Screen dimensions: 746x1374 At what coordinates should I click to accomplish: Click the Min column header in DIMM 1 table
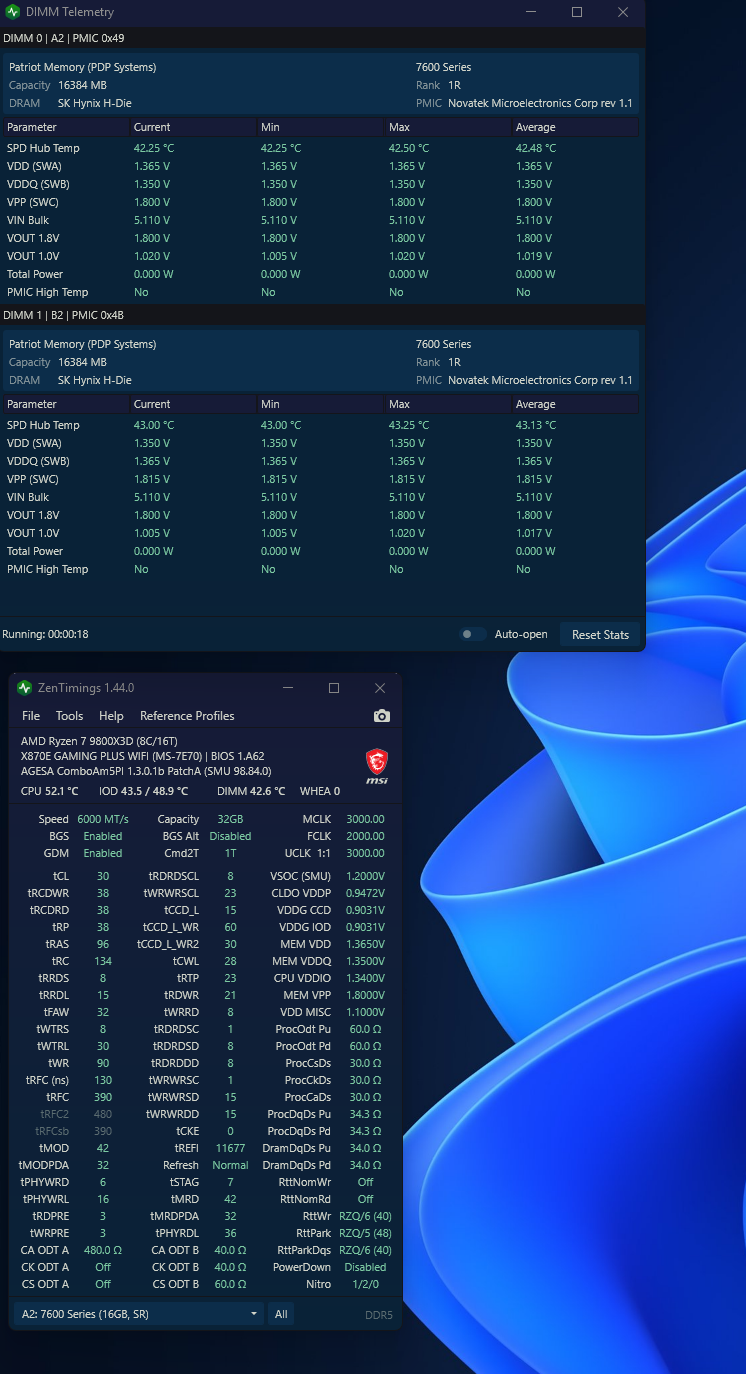(x=320, y=404)
